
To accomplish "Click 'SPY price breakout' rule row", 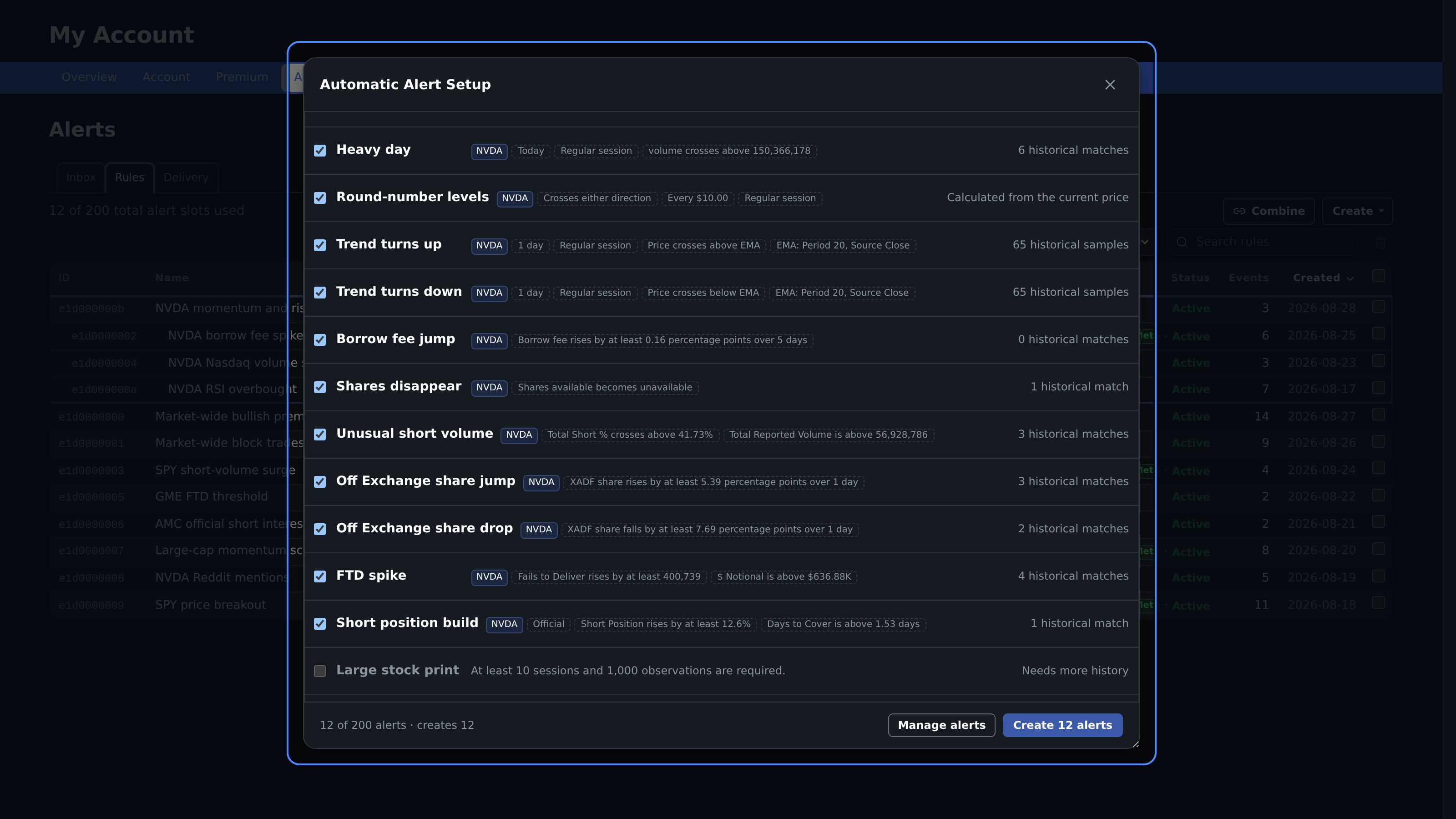I will point(210,605).
